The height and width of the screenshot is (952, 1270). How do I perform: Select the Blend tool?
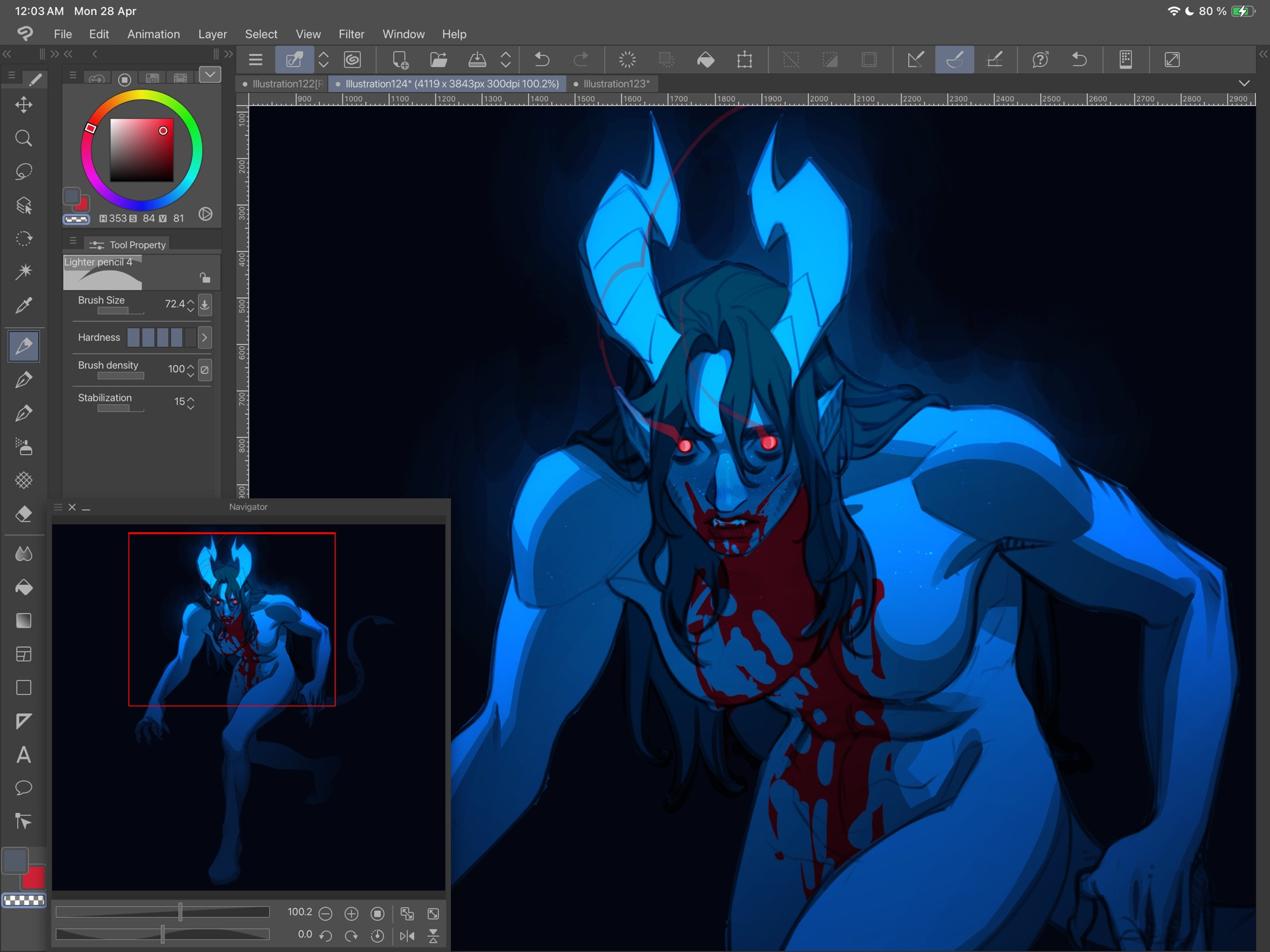(23, 554)
